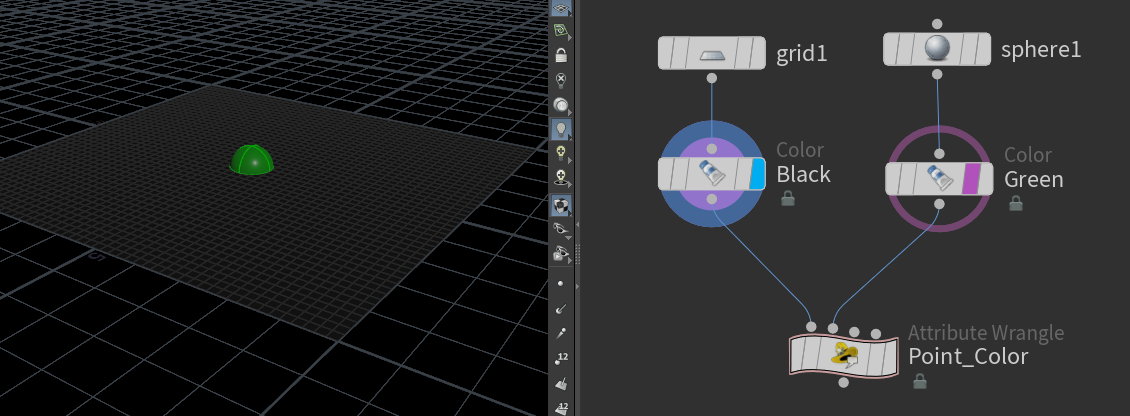Click the lock badge under Point_Color node
The image size is (1130, 416).
click(920, 381)
